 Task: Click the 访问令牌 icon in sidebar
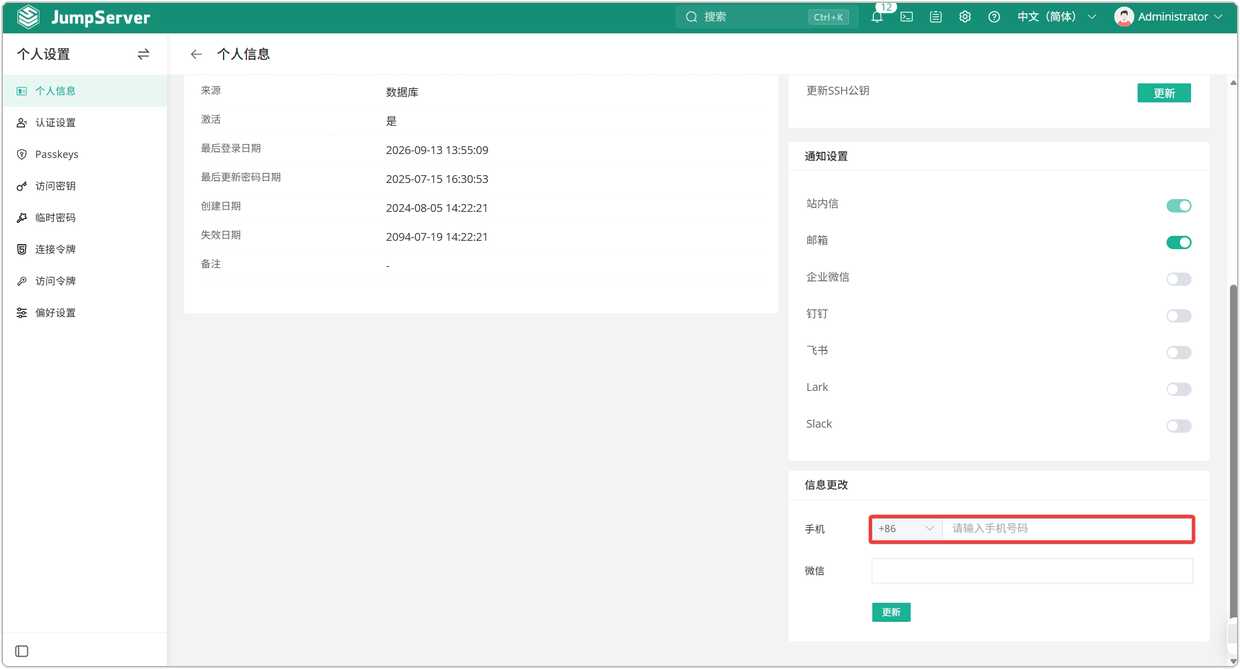point(22,281)
